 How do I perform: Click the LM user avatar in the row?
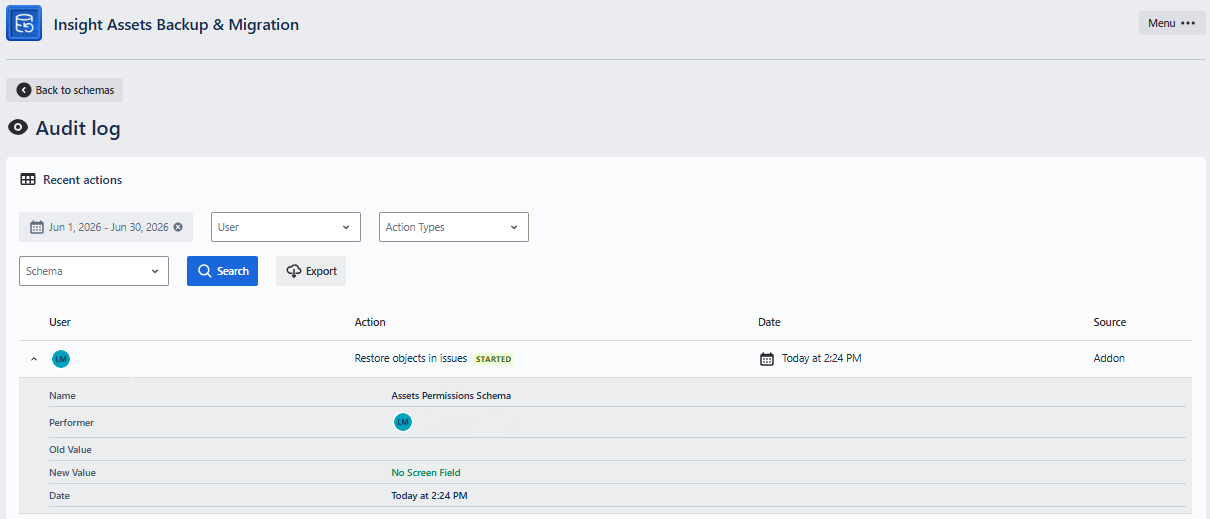pos(61,359)
